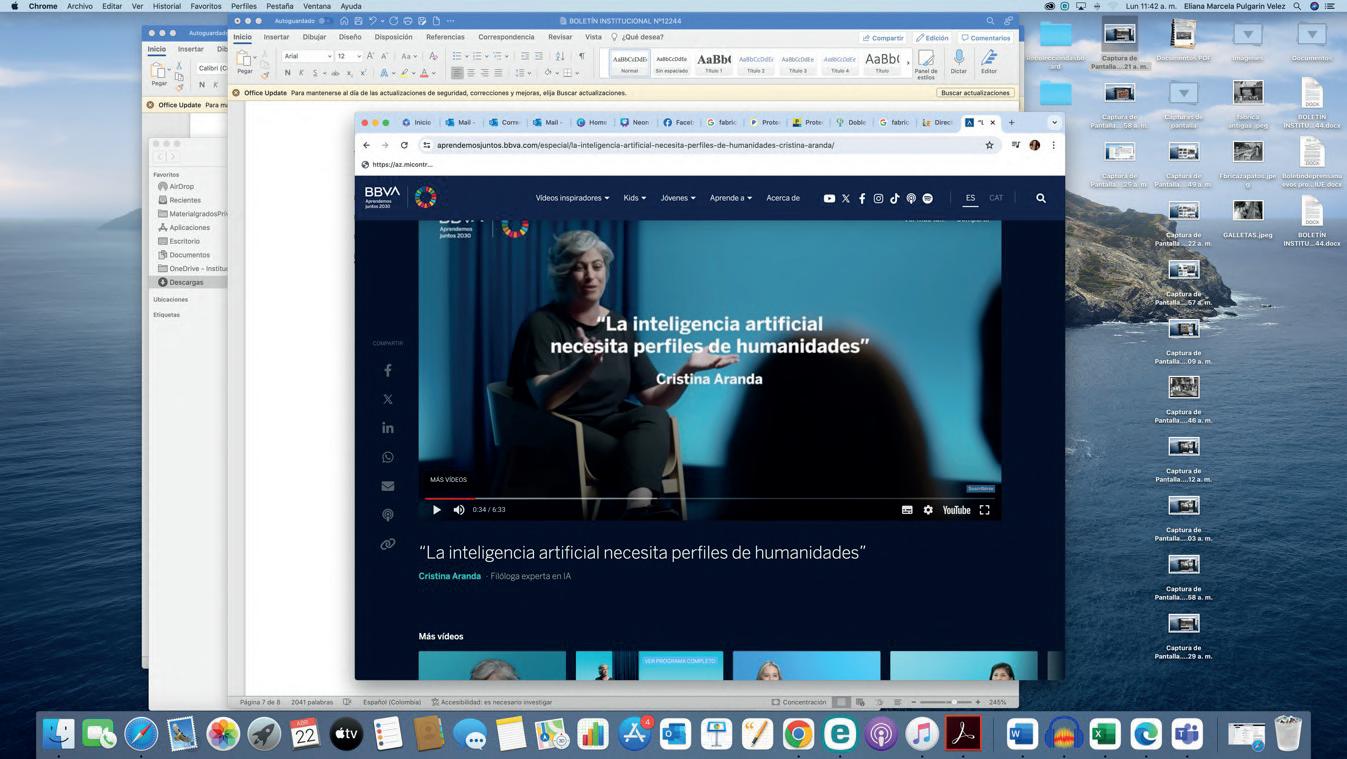The height and width of the screenshot is (759, 1347).
Task: Open the Panel de estilos in Word
Action: (926, 64)
